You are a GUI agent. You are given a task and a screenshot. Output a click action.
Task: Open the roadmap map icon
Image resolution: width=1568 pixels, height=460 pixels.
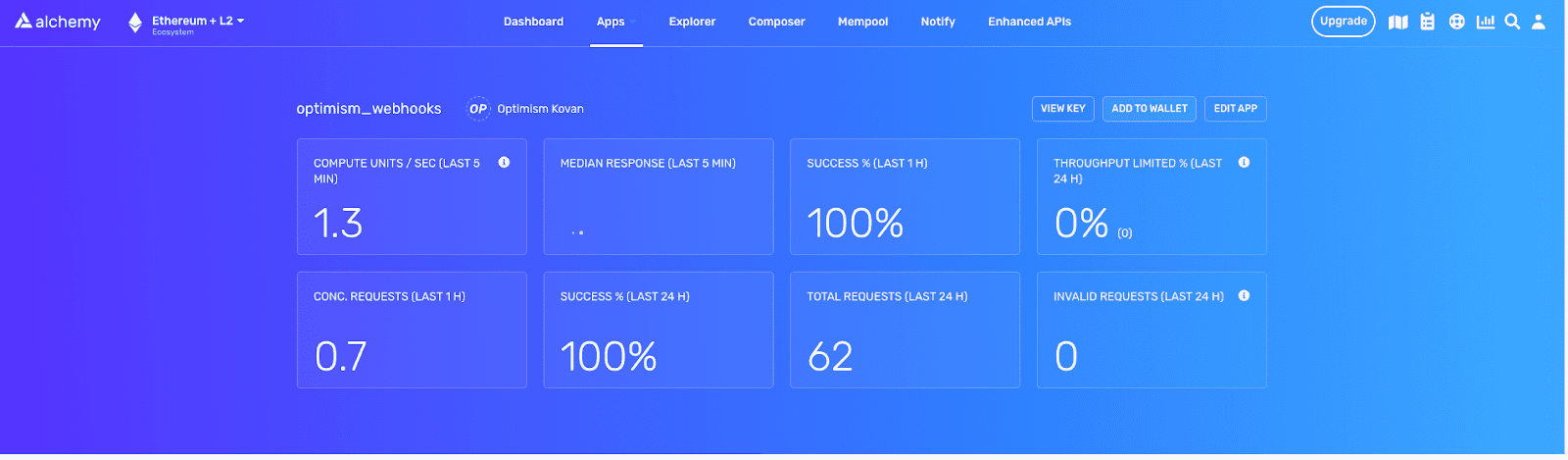1398,22
